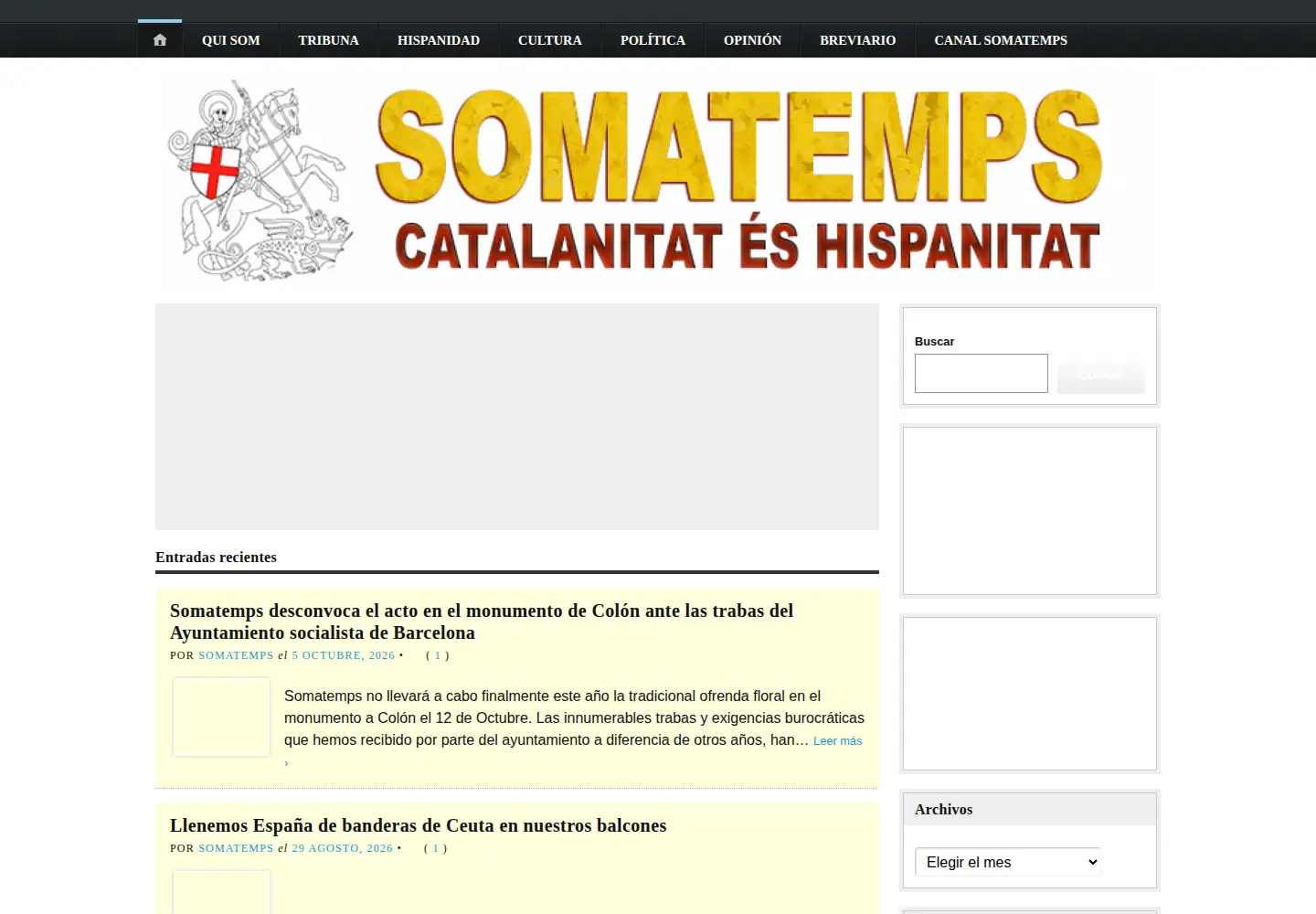Click the faded Buscar submit button
Image resolution: width=1316 pixels, height=914 pixels.
[1101, 374]
